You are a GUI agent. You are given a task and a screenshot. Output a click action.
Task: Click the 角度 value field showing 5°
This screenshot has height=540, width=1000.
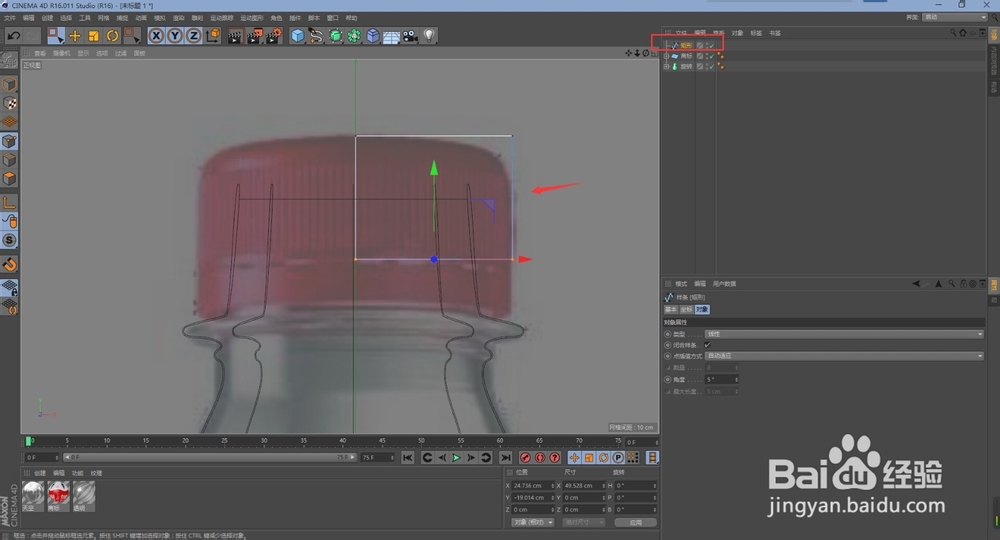tap(721, 379)
